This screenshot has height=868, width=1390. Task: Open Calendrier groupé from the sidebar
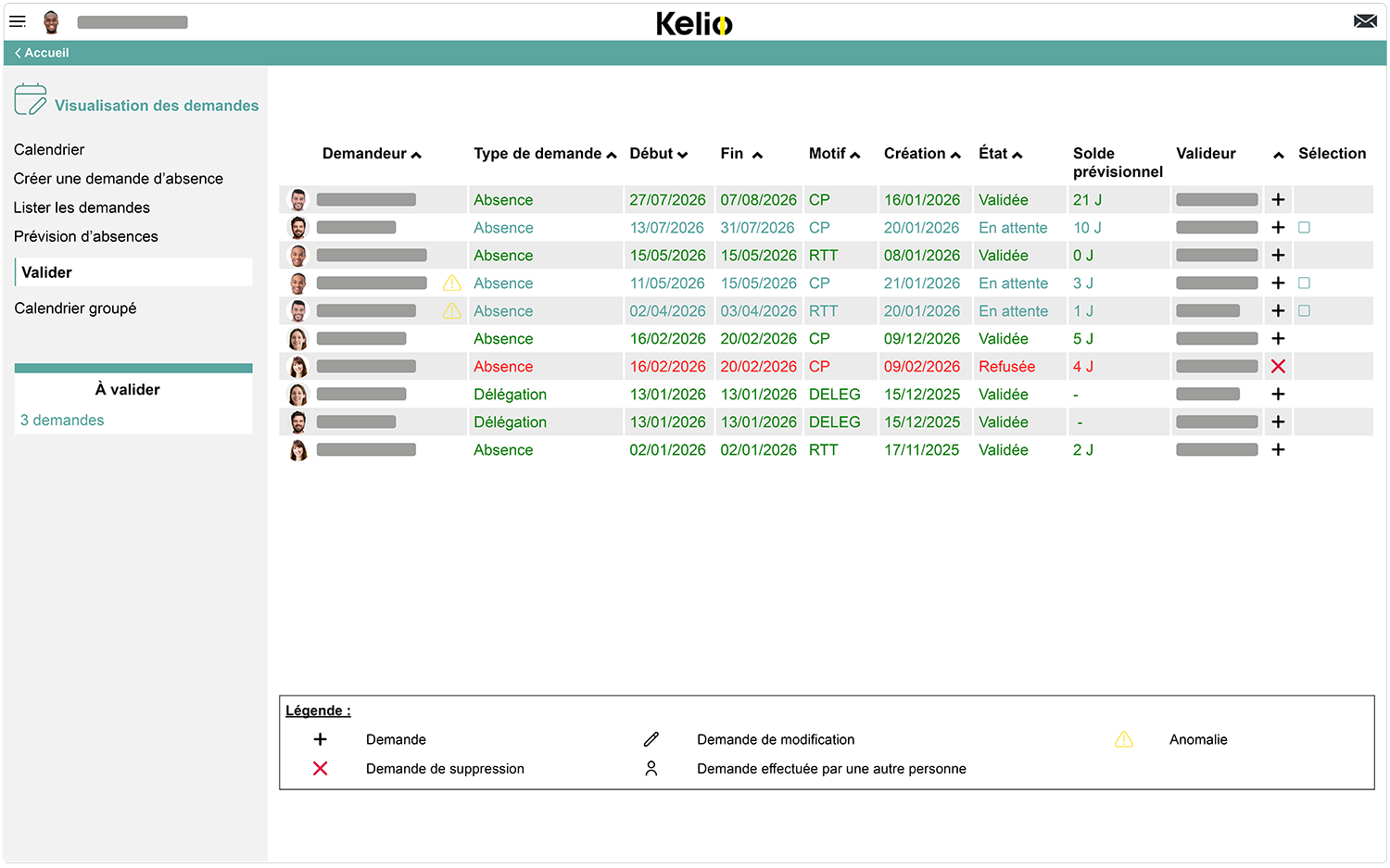(75, 308)
